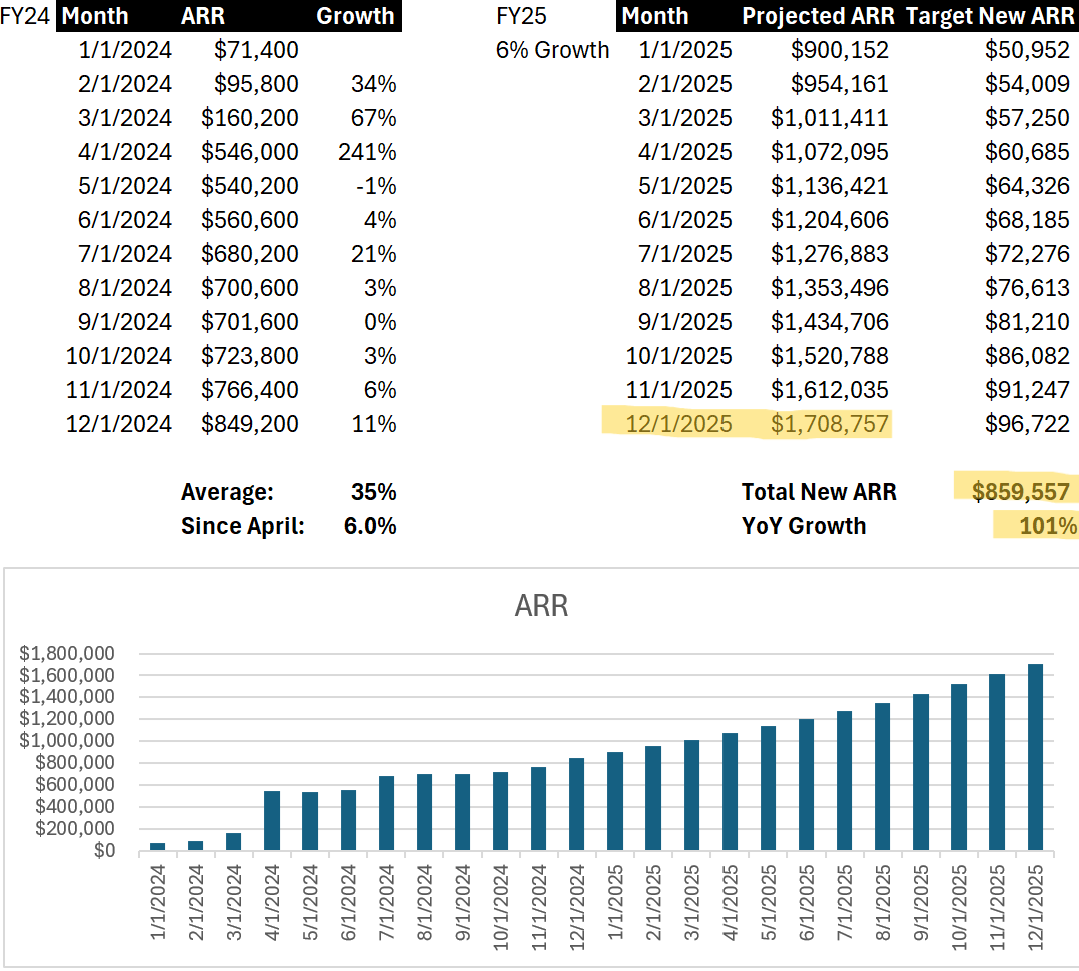This screenshot has width=1079, height=971.
Task: Click the $72,276 target cell
Action: pos(1027,254)
